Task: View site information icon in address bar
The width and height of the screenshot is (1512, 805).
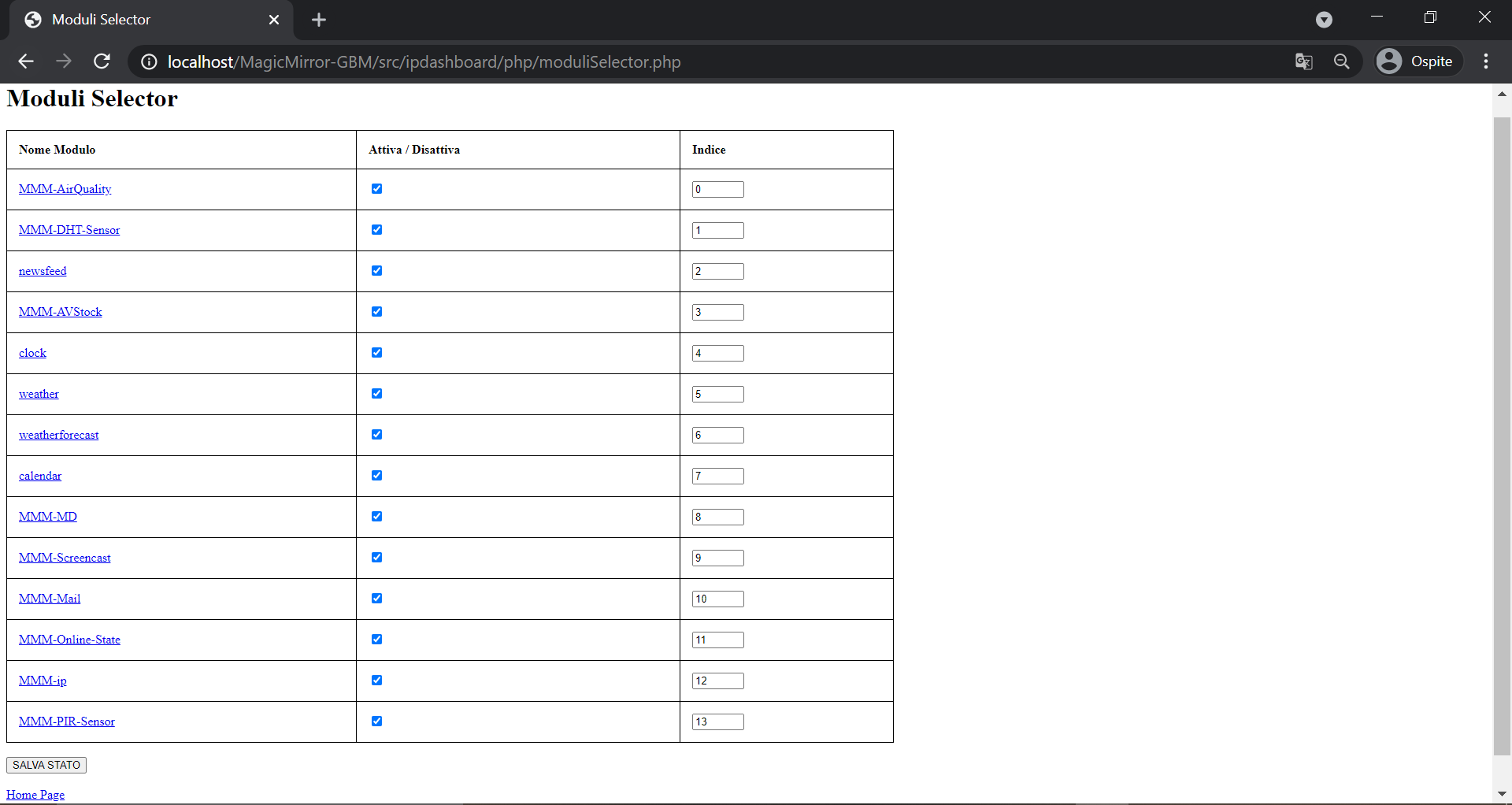Action: (x=149, y=61)
